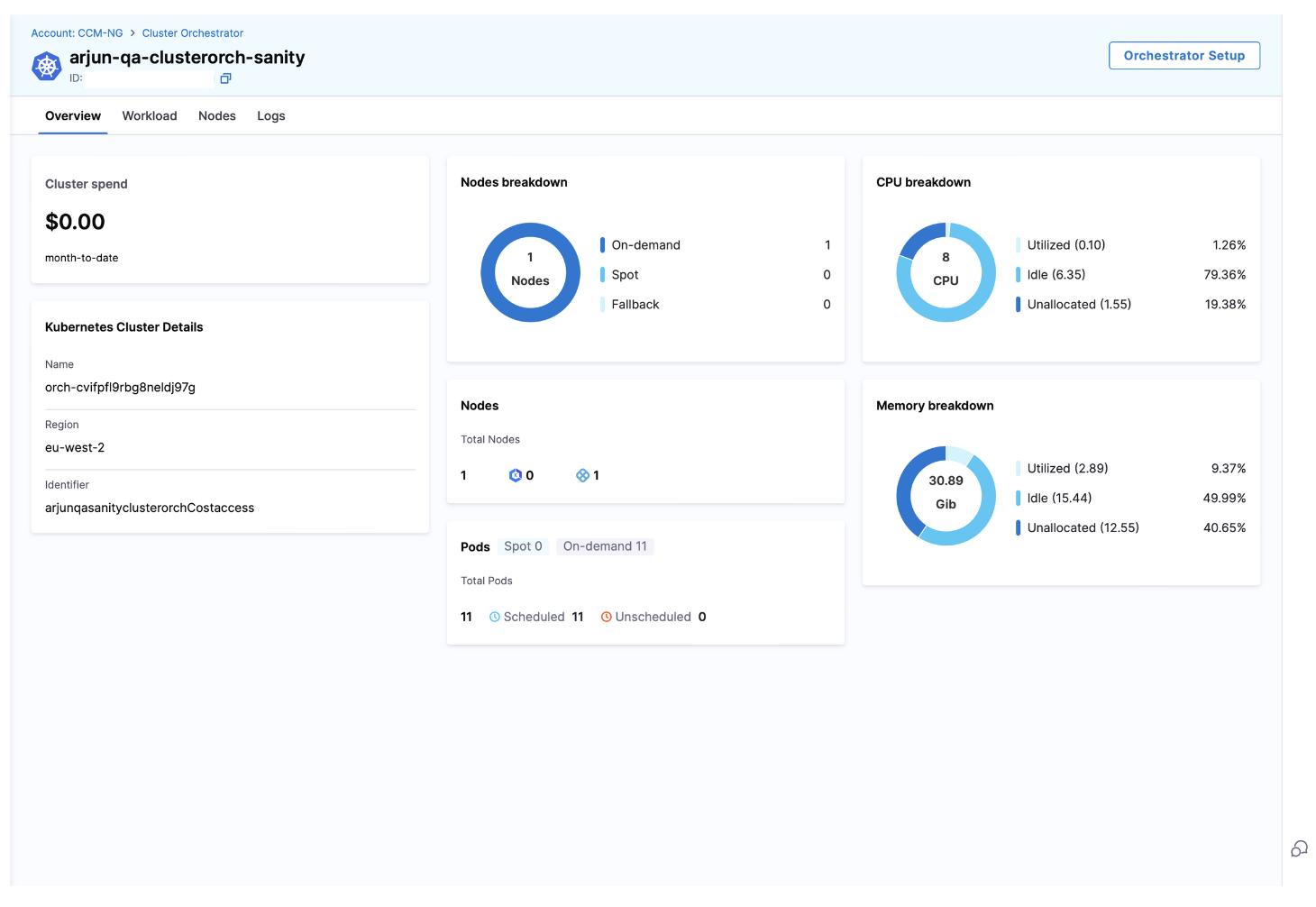1316x907 pixels.
Task: Select the Overview tab
Action: pyautogui.click(x=73, y=116)
